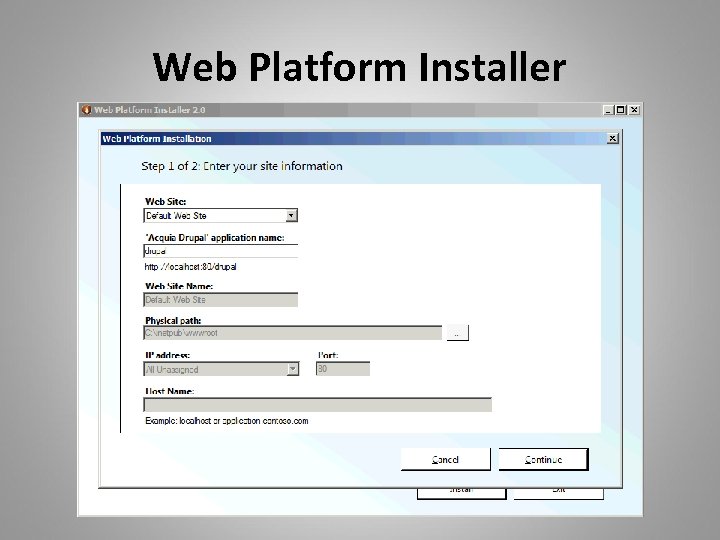
Task: Close the Web Platform Installation dialog
Action: tap(613, 138)
